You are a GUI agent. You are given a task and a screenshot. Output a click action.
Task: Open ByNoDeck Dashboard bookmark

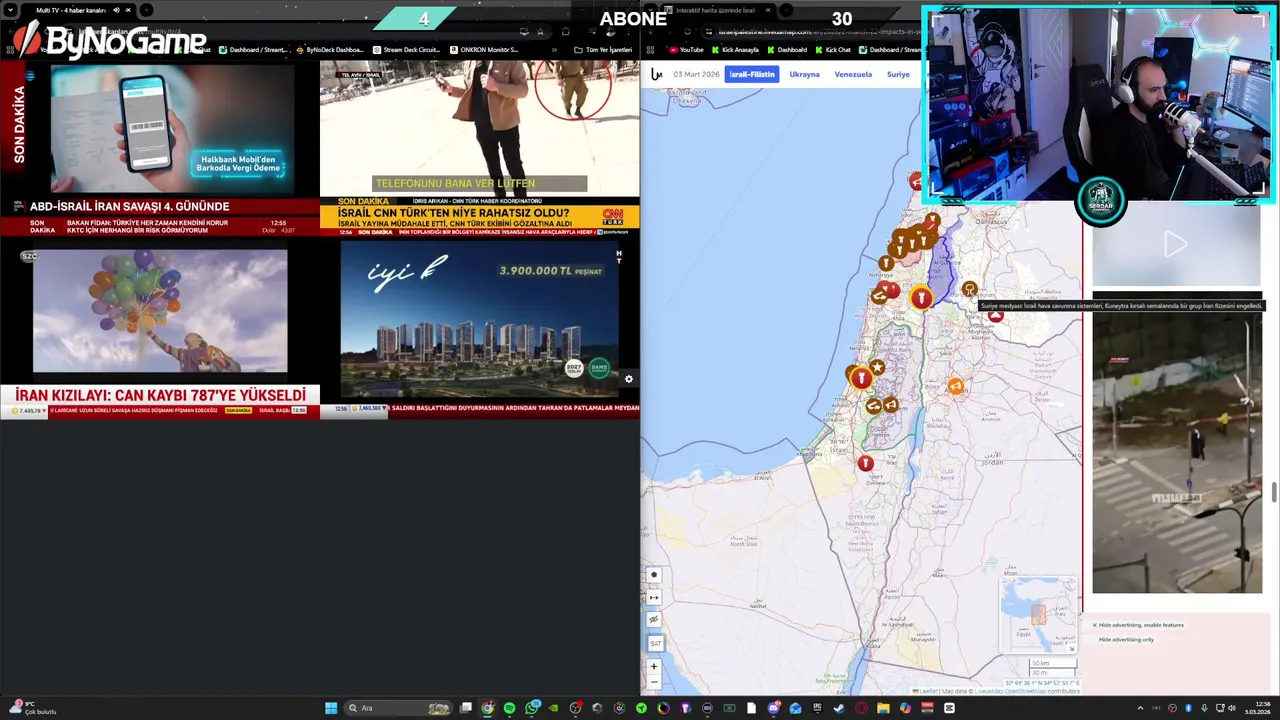click(x=330, y=50)
